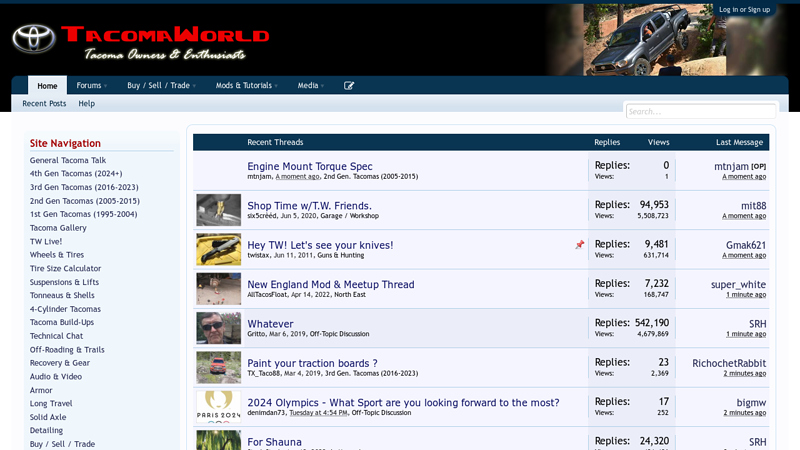Open super_white's profile link
Viewport: 800px width, 450px height.
point(738,284)
